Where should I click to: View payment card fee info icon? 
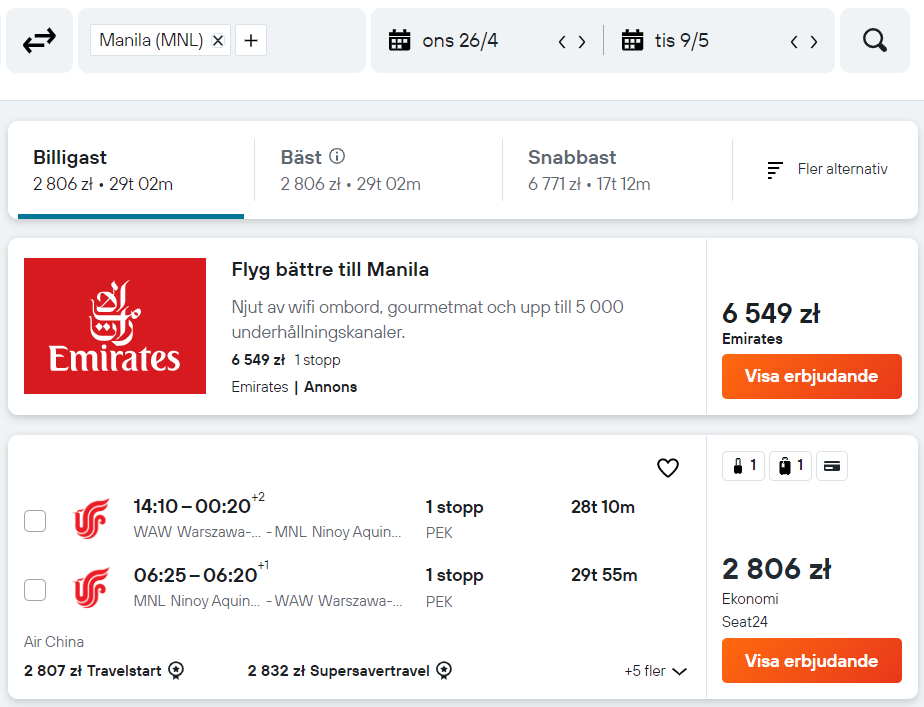click(x=831, y=466)
